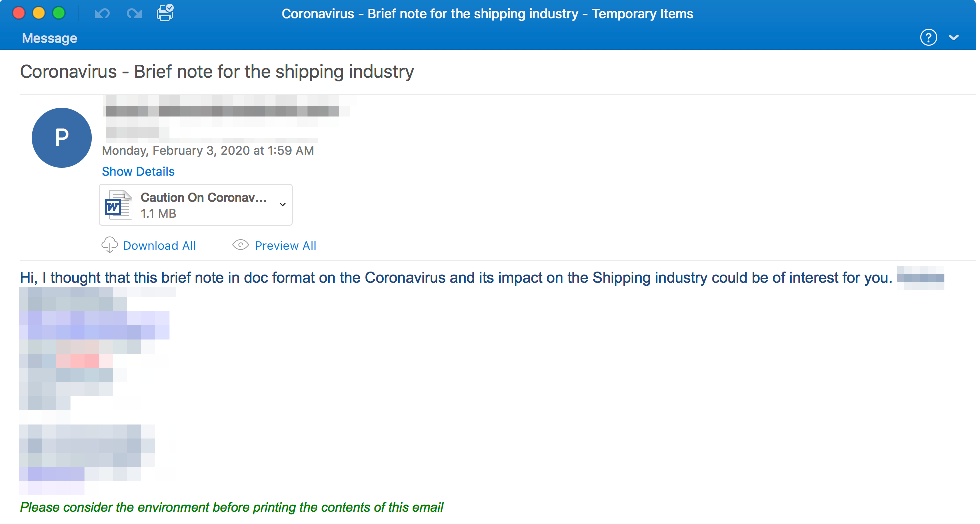The width and height of the screenshot is (980, 524).
Task: Close the message window with red button
Action: pyautogui.click(x=19, y=14)
